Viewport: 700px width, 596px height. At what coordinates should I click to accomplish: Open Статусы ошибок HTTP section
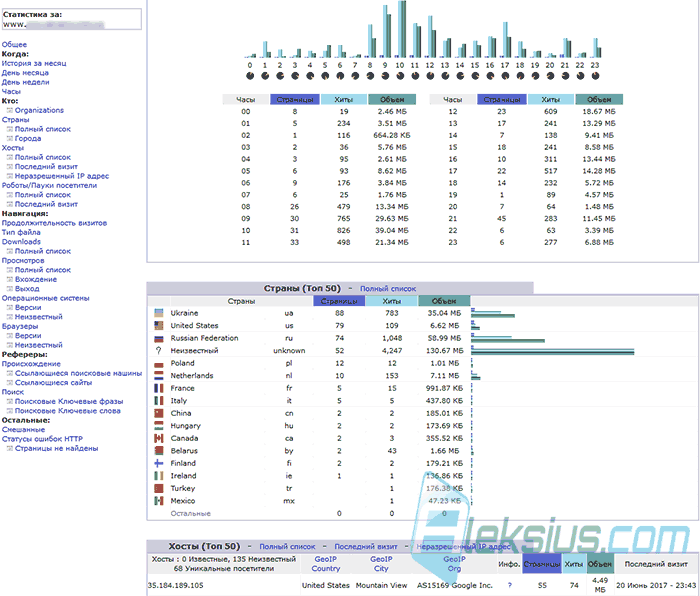click(42, 439)
